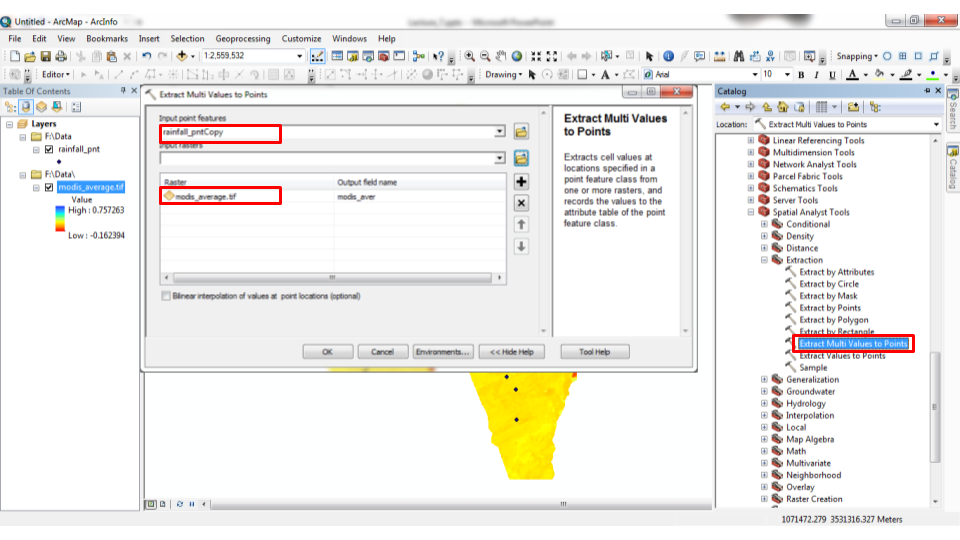Open the Catalog Location dropdown
The image size is (960, 540).
coord(936,124)
